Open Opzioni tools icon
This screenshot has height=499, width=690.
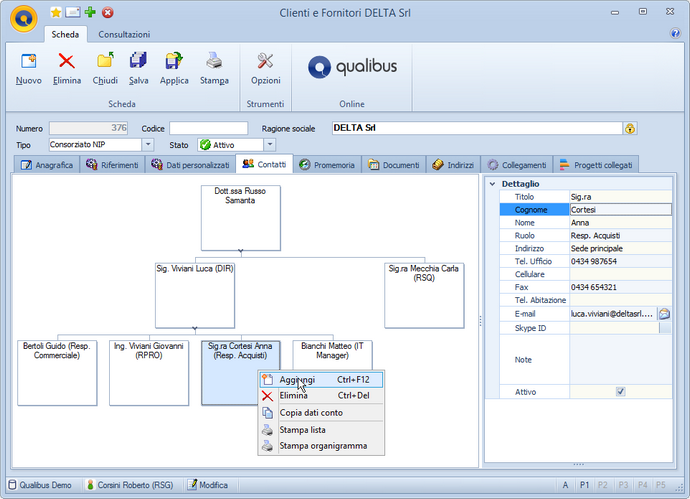tap(265, 61)
